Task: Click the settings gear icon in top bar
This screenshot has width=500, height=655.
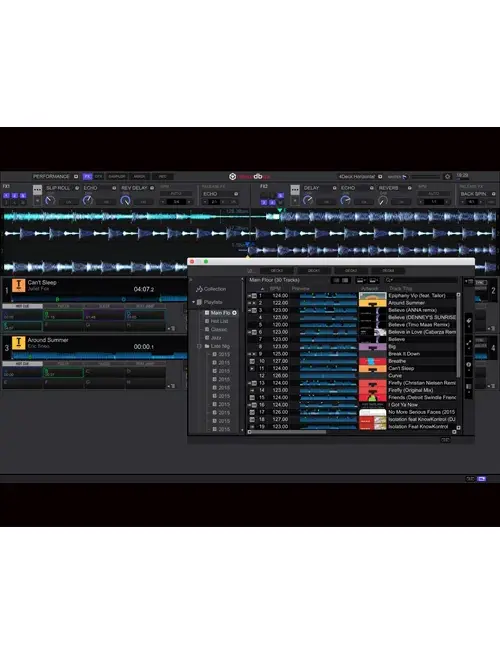Action: click(x=447, y=177)
